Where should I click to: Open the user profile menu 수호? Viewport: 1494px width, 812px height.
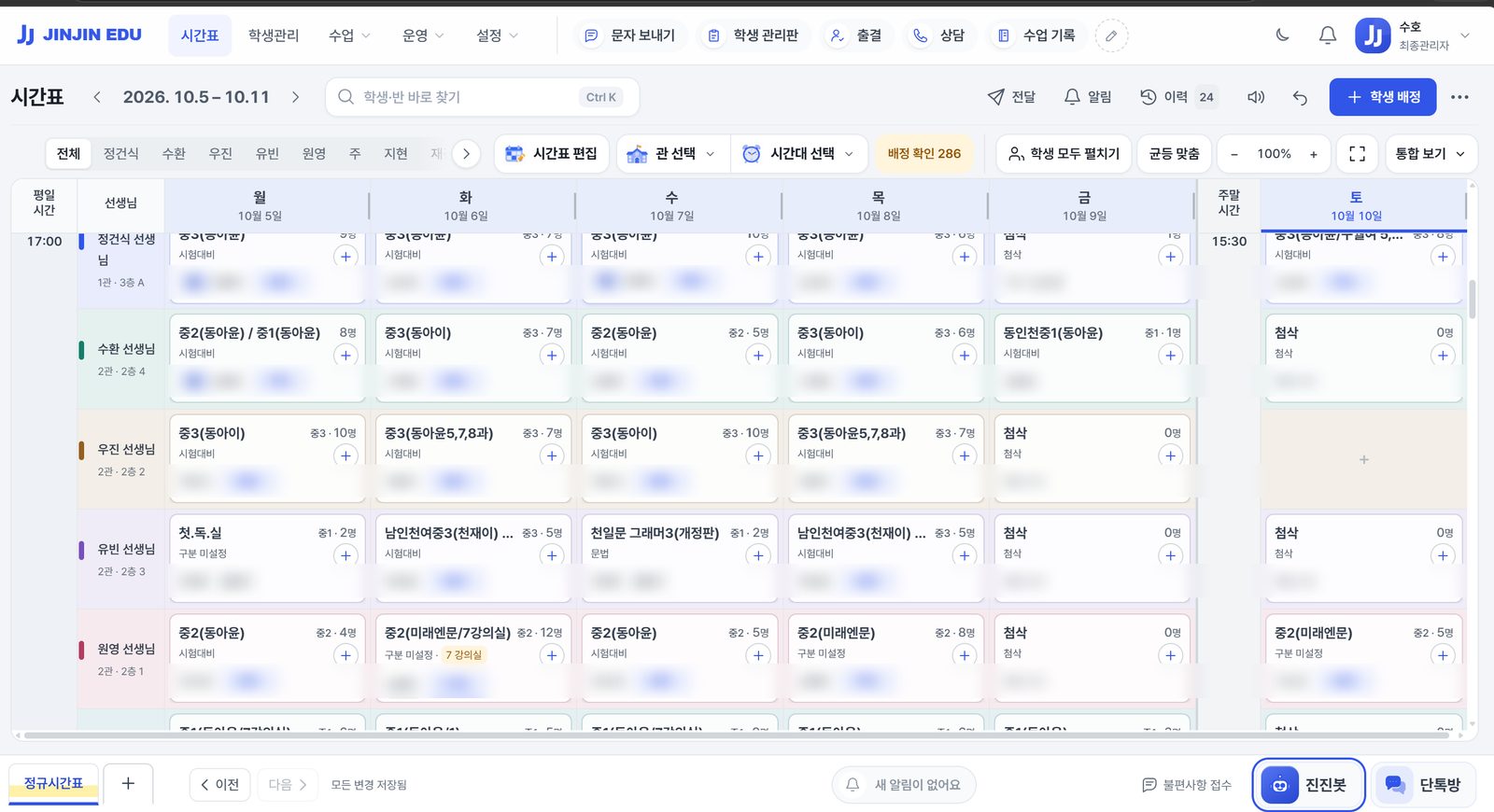coord(1413,35)
